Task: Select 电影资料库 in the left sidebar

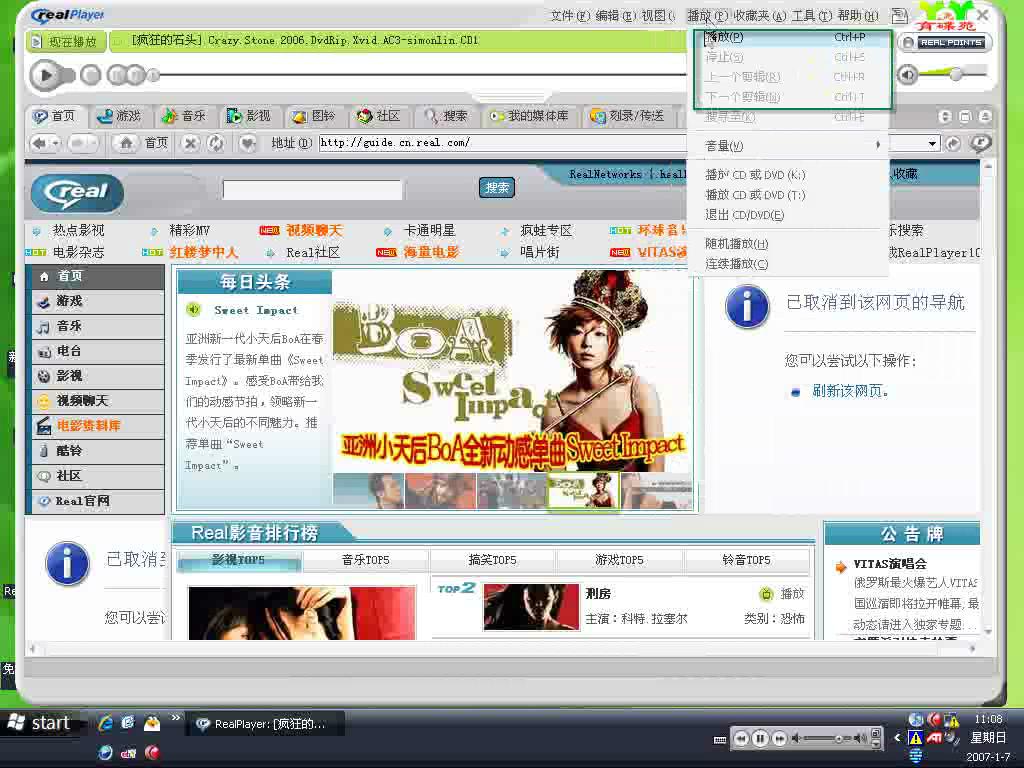Action: tap(97, 426)
